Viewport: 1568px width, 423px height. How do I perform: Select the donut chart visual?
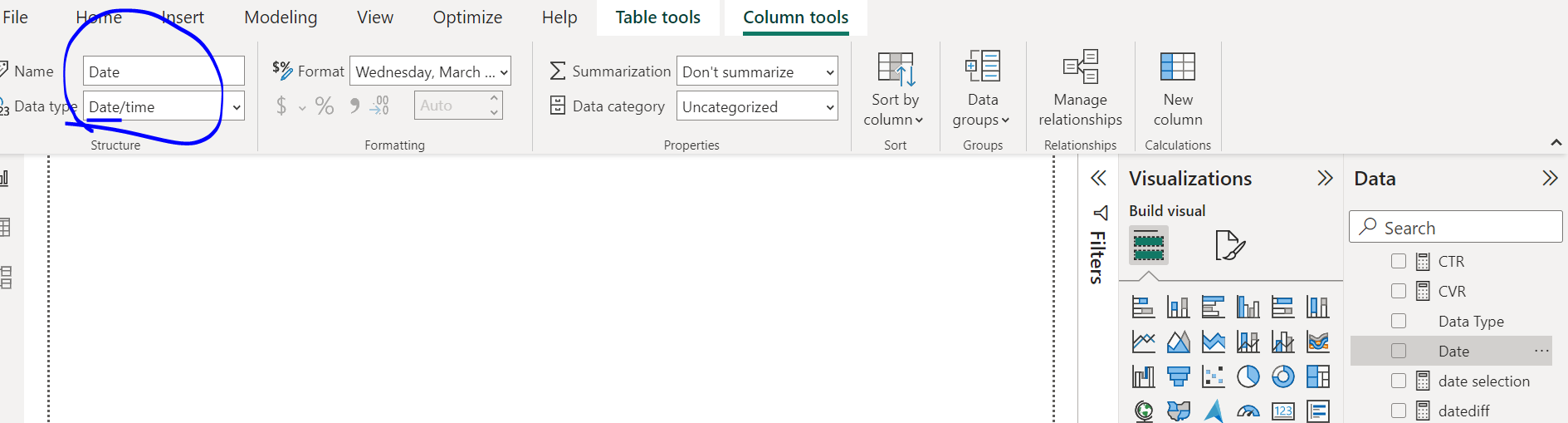coord(1282,376)
